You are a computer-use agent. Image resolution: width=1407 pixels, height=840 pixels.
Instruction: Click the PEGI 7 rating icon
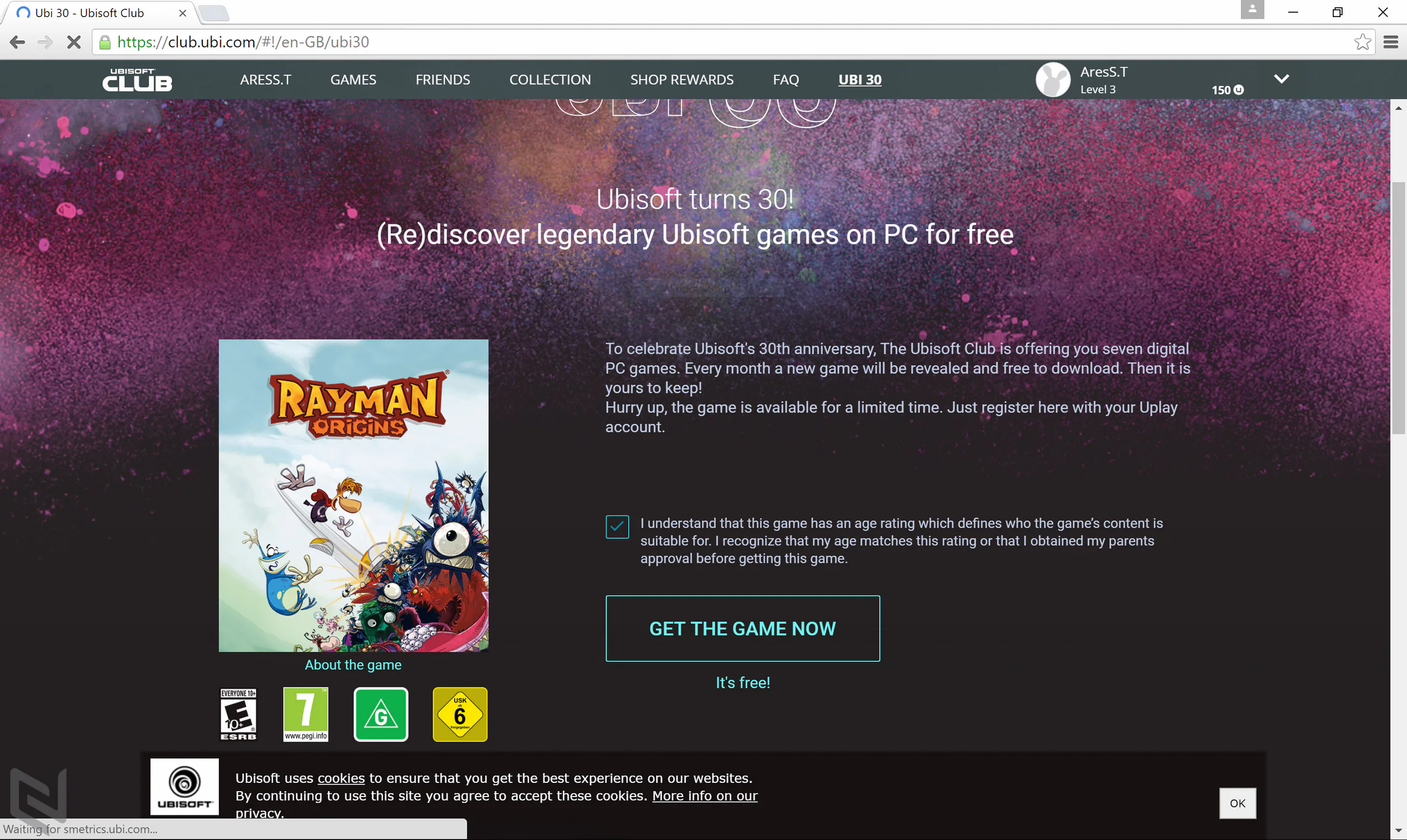click(x=306, y=714)
